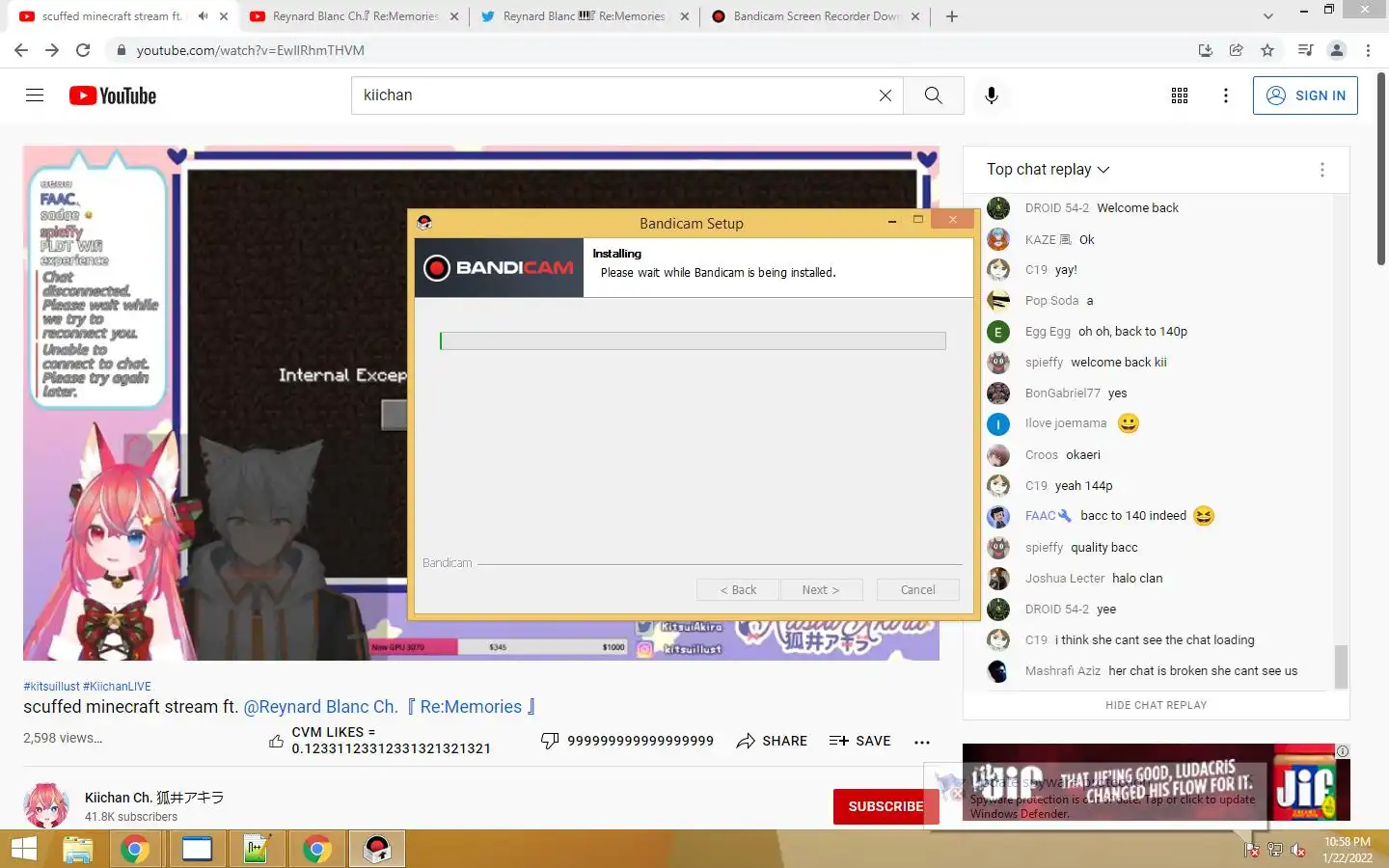
Task: Share this page from address bar
Action: pos(1236,50)
